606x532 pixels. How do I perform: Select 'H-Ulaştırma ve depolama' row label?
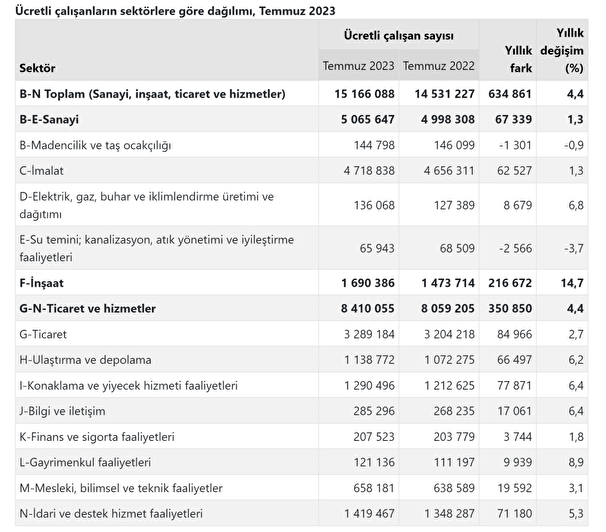click(x=85, y=360)
